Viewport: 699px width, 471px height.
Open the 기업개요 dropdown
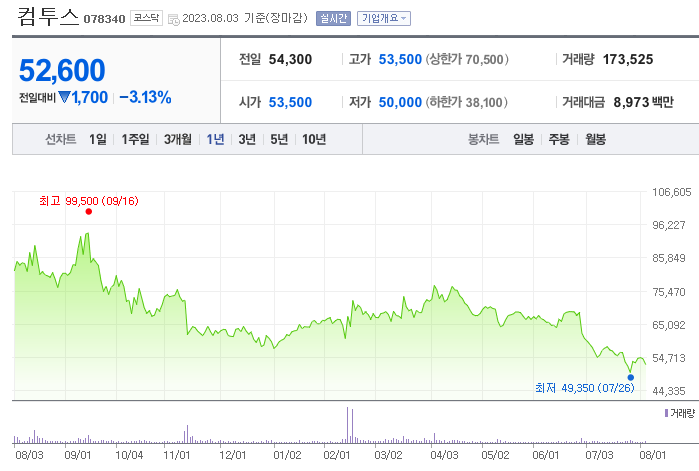[x=384, y=18]
